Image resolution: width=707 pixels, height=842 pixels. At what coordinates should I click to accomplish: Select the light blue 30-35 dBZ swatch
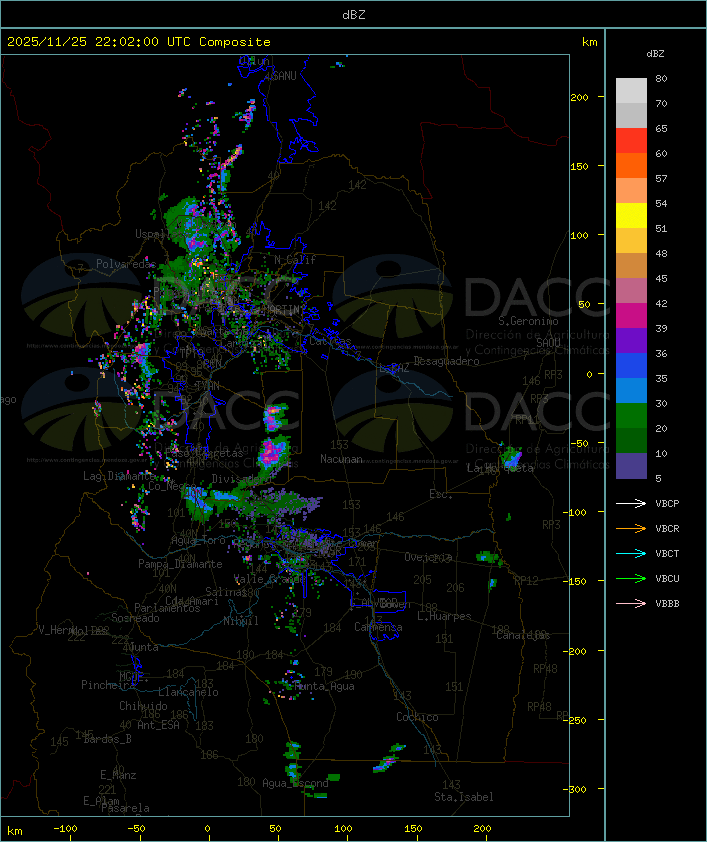coord(631,390)
